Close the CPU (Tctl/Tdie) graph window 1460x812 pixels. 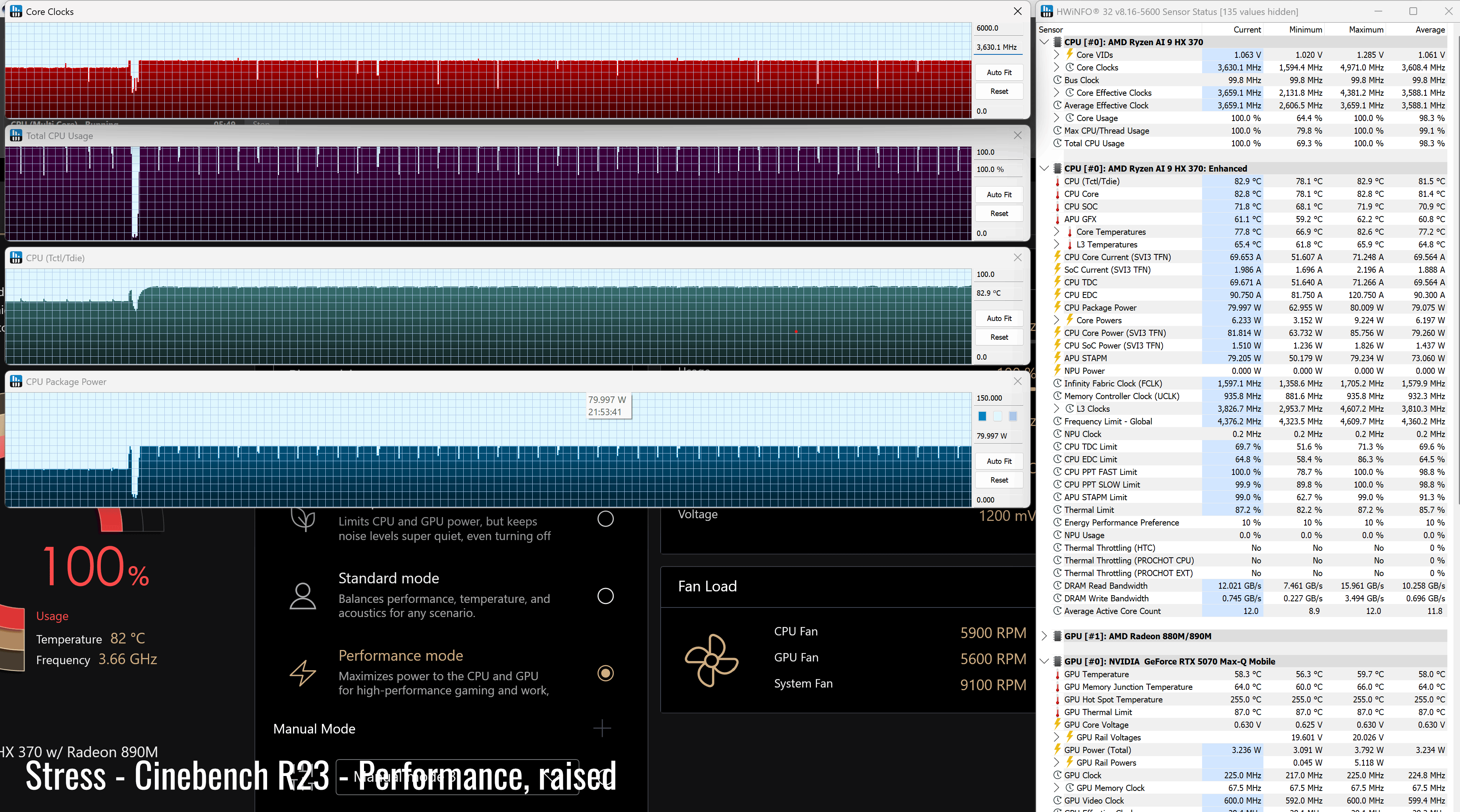(1017, 258)
